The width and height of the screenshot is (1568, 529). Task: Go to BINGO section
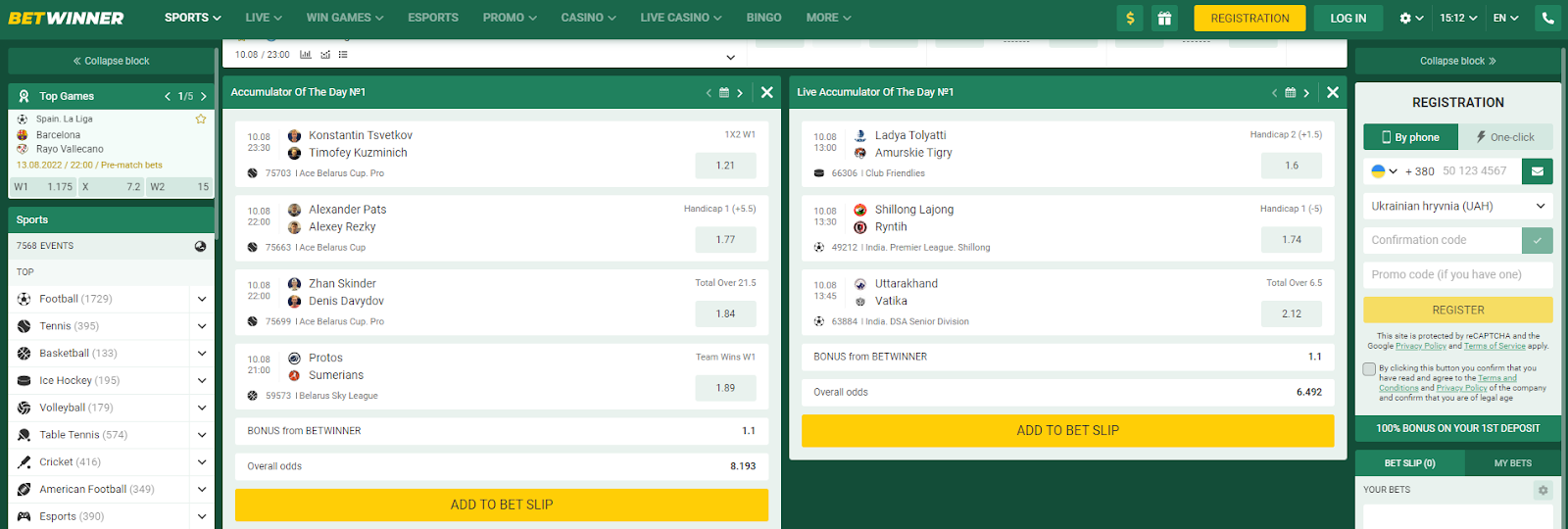[763, 18]
